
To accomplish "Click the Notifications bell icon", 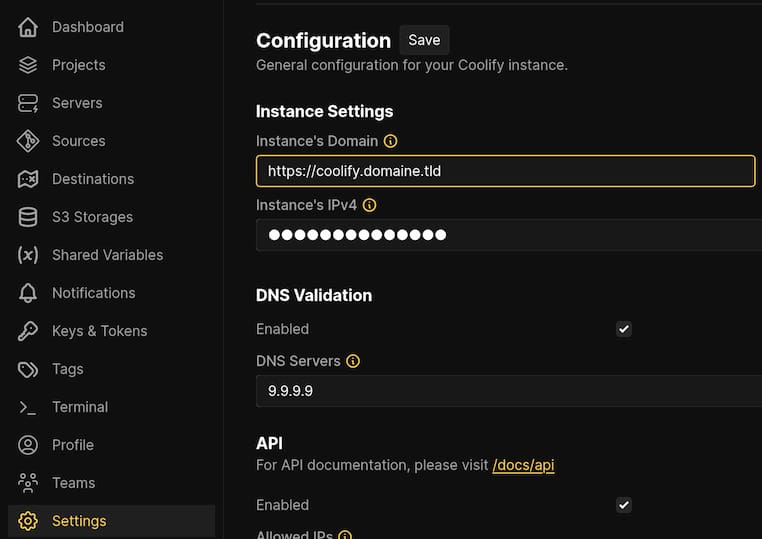I will click(28, 293).
